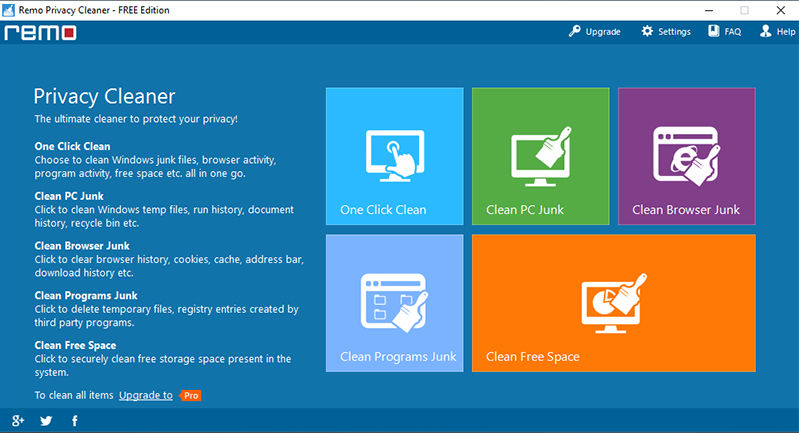Click the app icon in title bar
Viewport: 799px width, 433px height.
tap(9, 10)
